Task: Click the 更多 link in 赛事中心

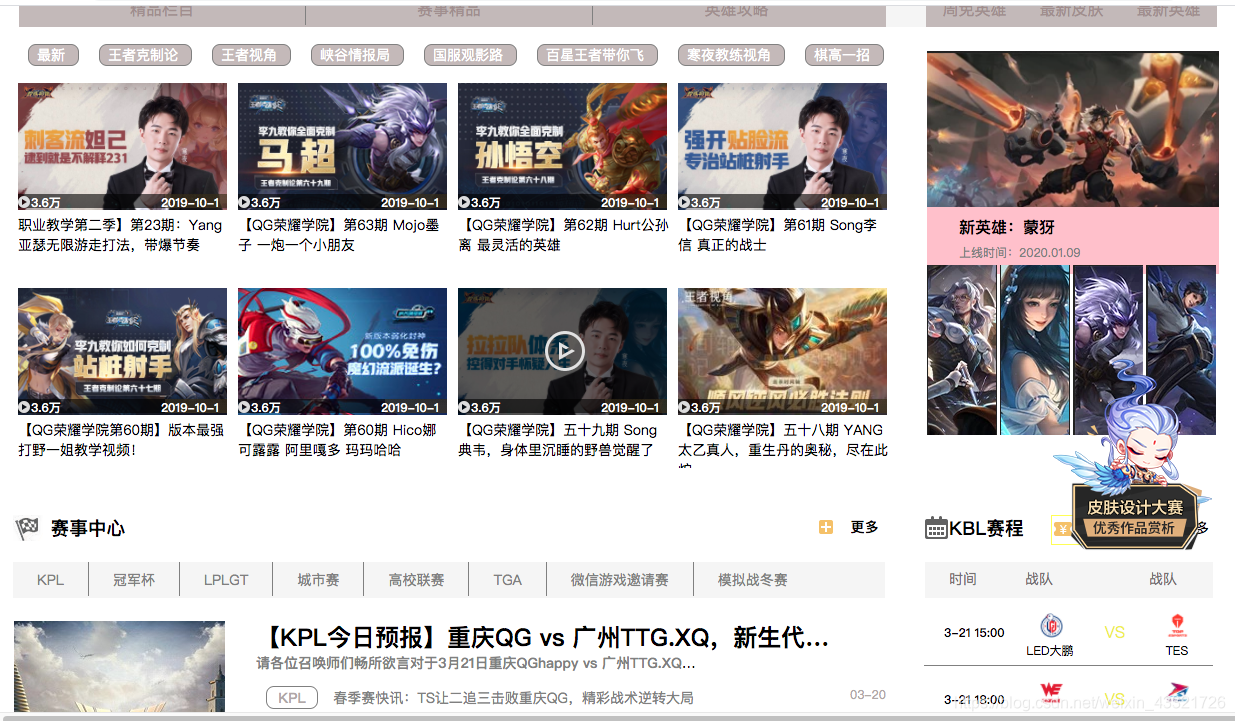Action: coord(865,527)
